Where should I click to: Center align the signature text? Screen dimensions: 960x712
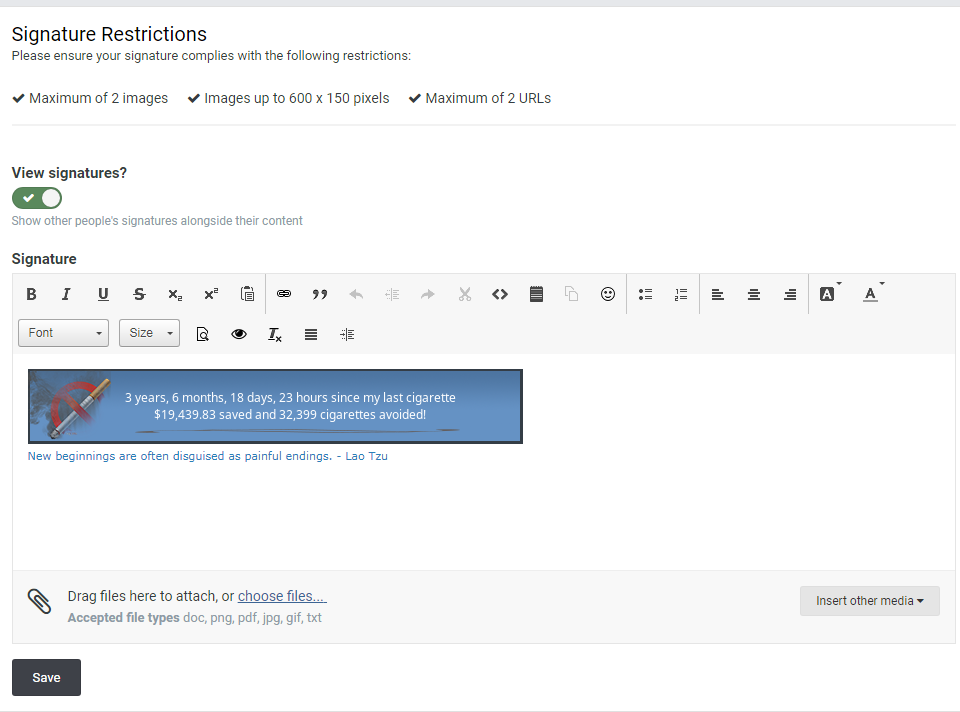[754, 294]
